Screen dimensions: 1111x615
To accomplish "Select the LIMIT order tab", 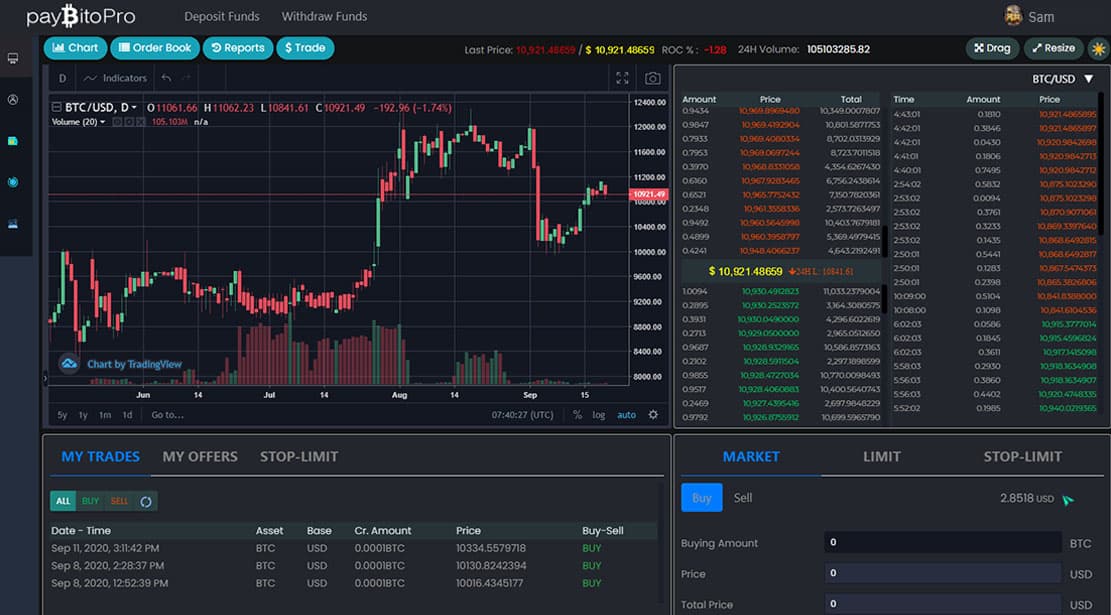I will click(881, 456).
